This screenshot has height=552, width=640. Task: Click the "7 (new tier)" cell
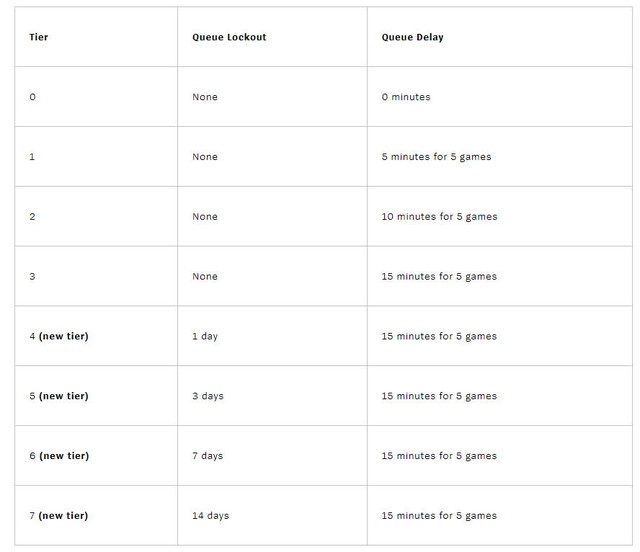click(59, 516)
